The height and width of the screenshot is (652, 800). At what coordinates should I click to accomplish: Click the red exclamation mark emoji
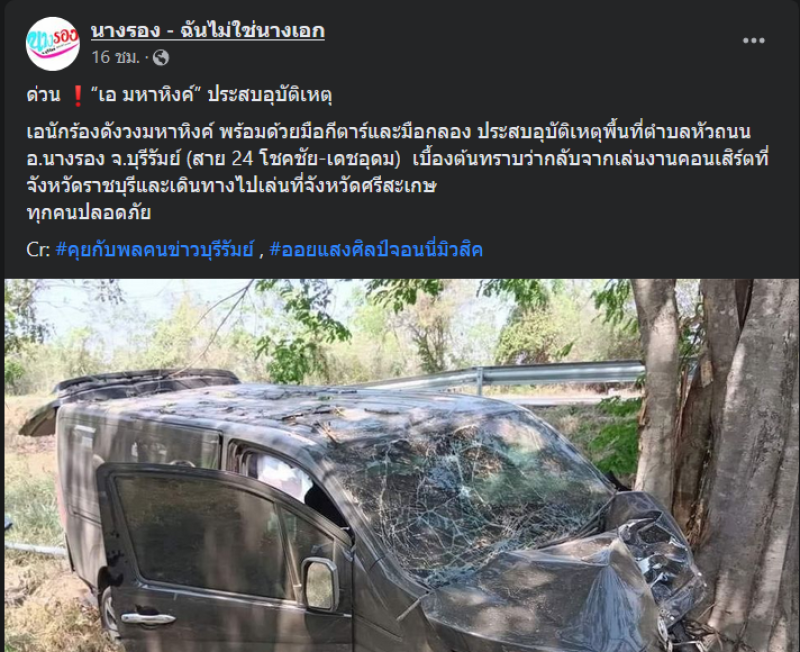(x=78, y=96)
